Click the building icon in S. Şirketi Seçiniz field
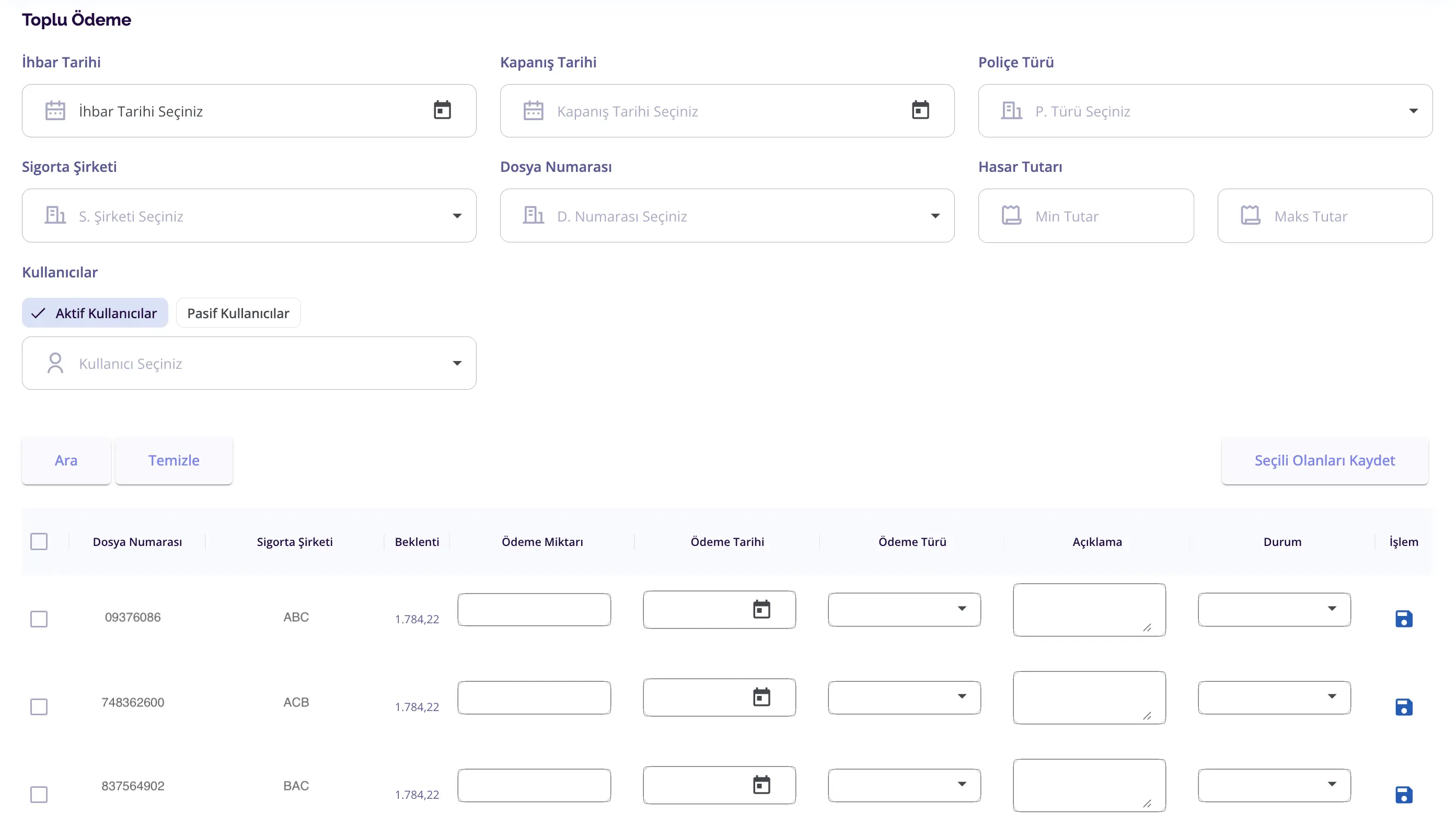The image size is (1456, 838). point(55,215)
